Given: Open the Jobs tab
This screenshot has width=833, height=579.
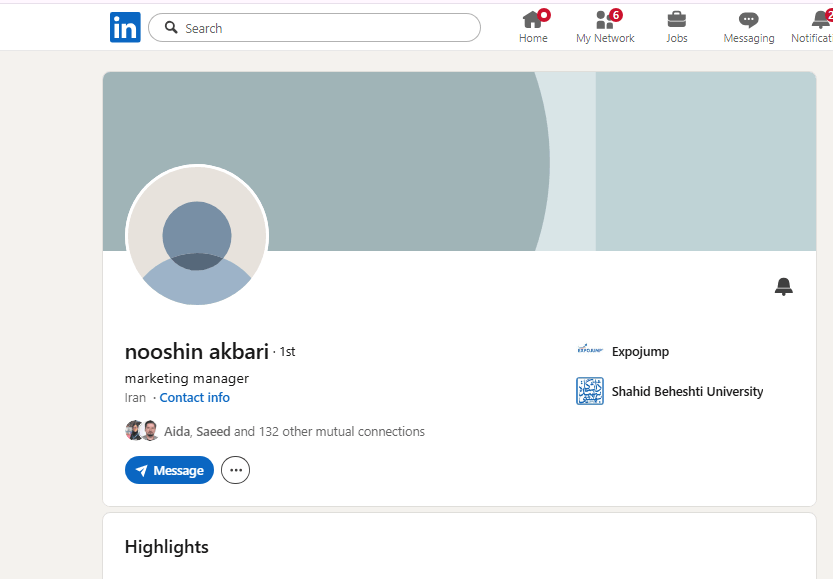Looking at the screenshot, I should coord(676,27).
